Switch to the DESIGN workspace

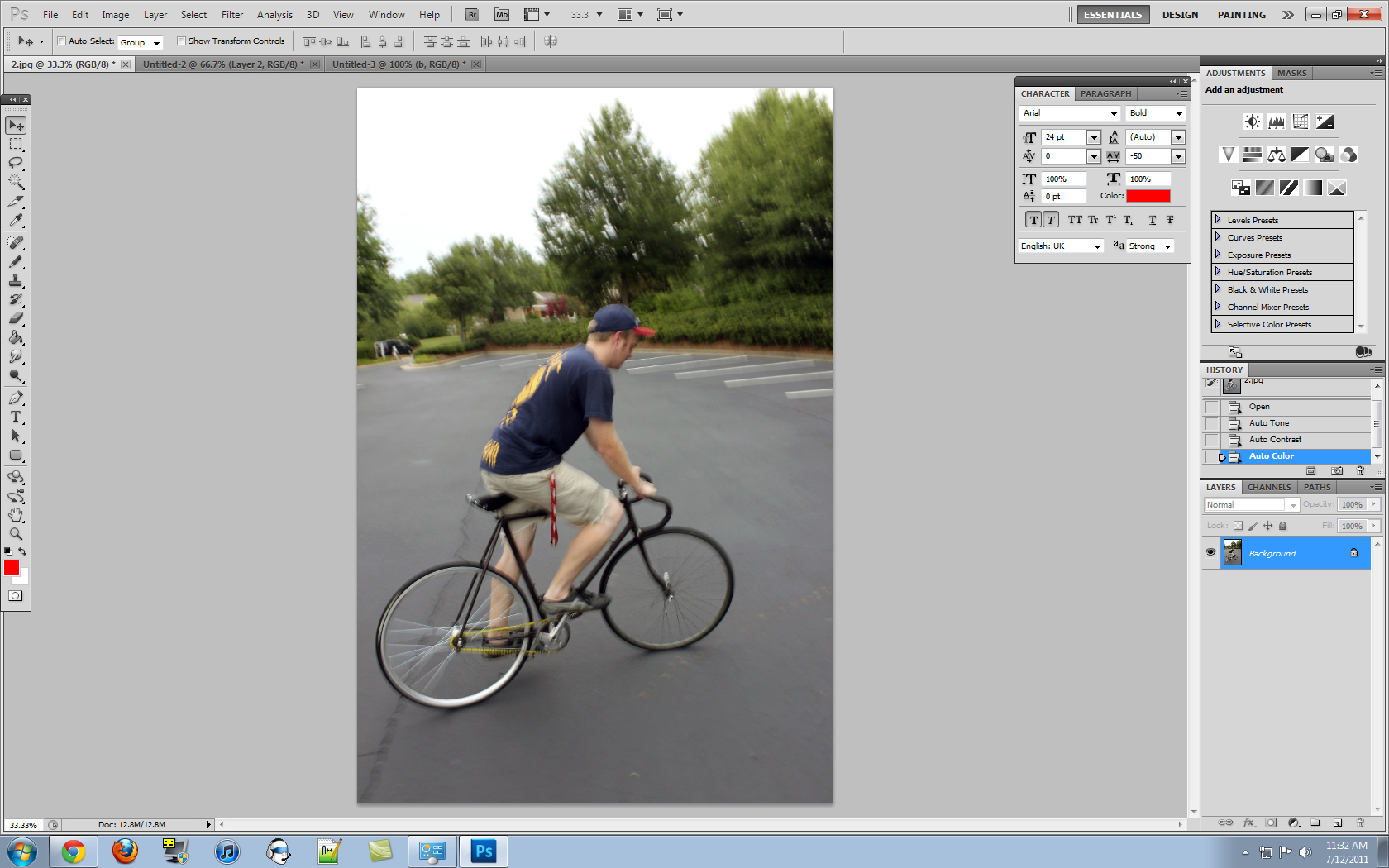[1180, 14]
